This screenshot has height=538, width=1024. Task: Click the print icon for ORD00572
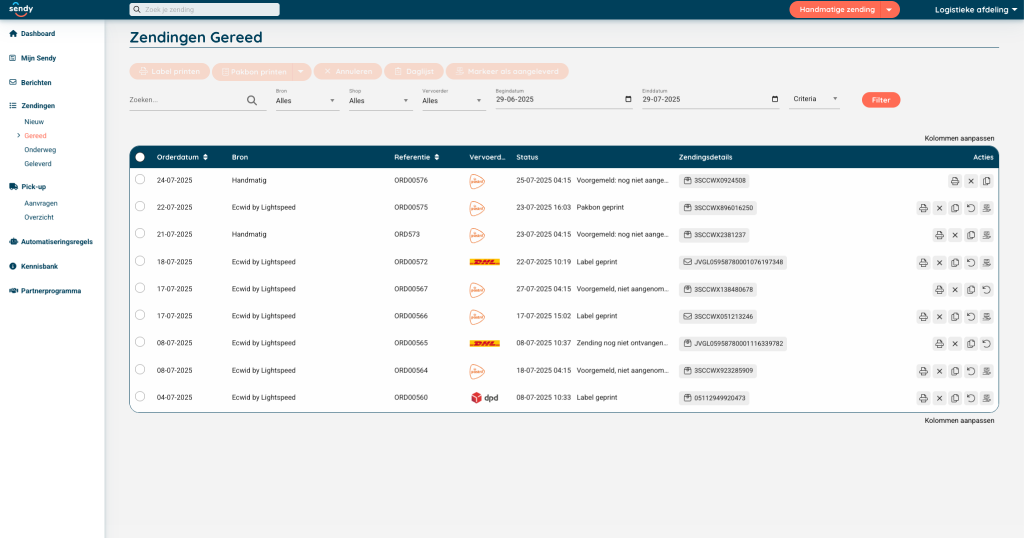[x=923, y=262]
